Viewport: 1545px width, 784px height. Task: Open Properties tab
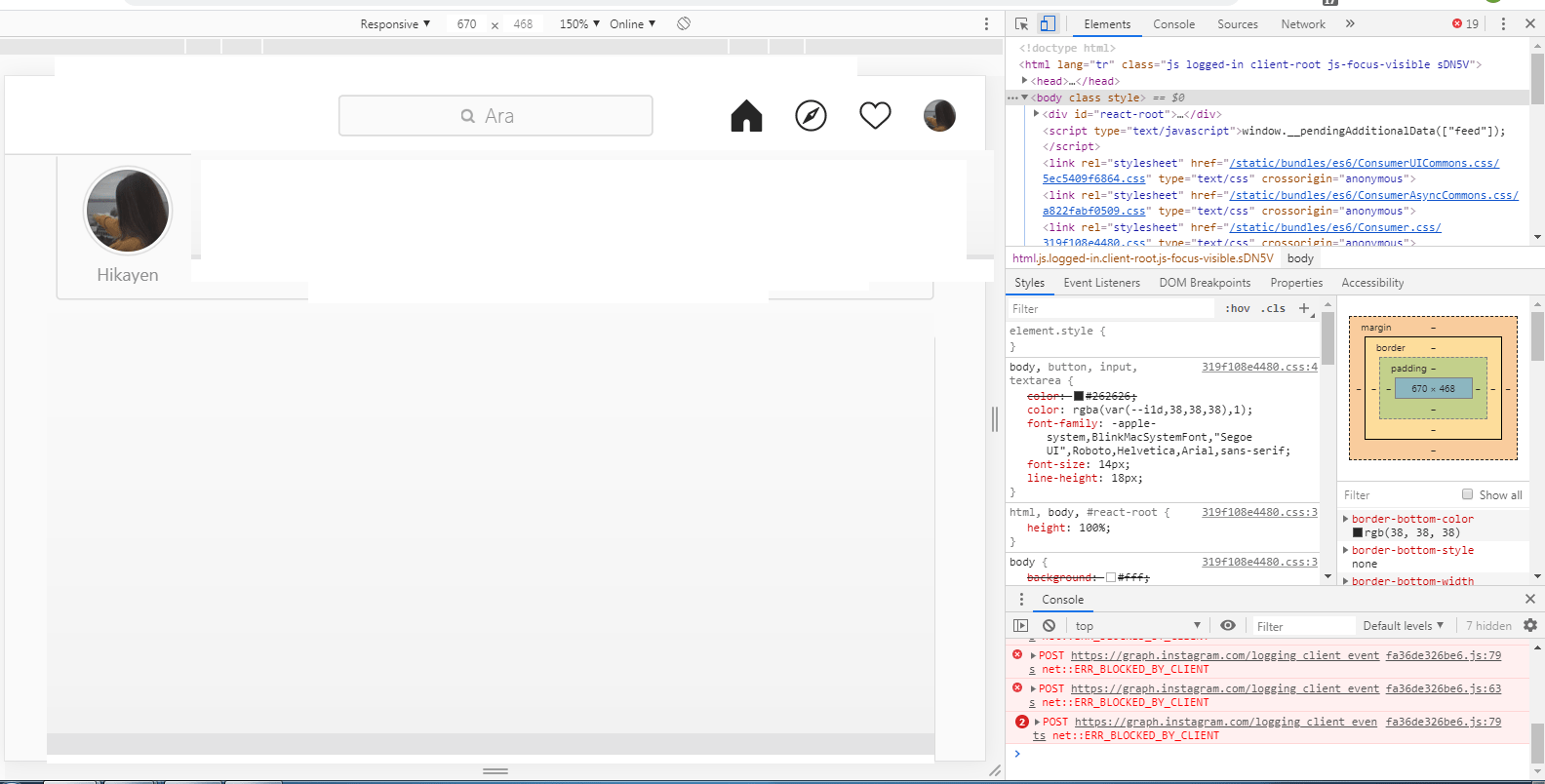[1296, 283]
